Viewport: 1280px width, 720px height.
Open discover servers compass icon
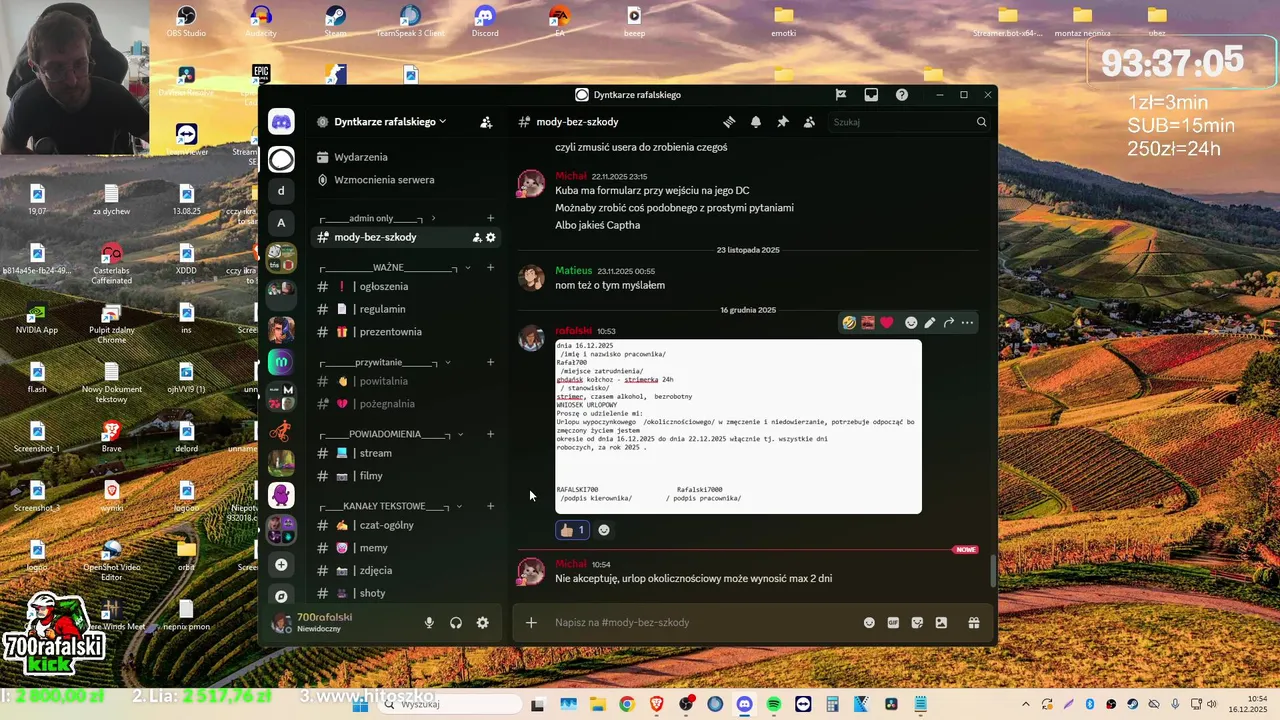(281, 596)
